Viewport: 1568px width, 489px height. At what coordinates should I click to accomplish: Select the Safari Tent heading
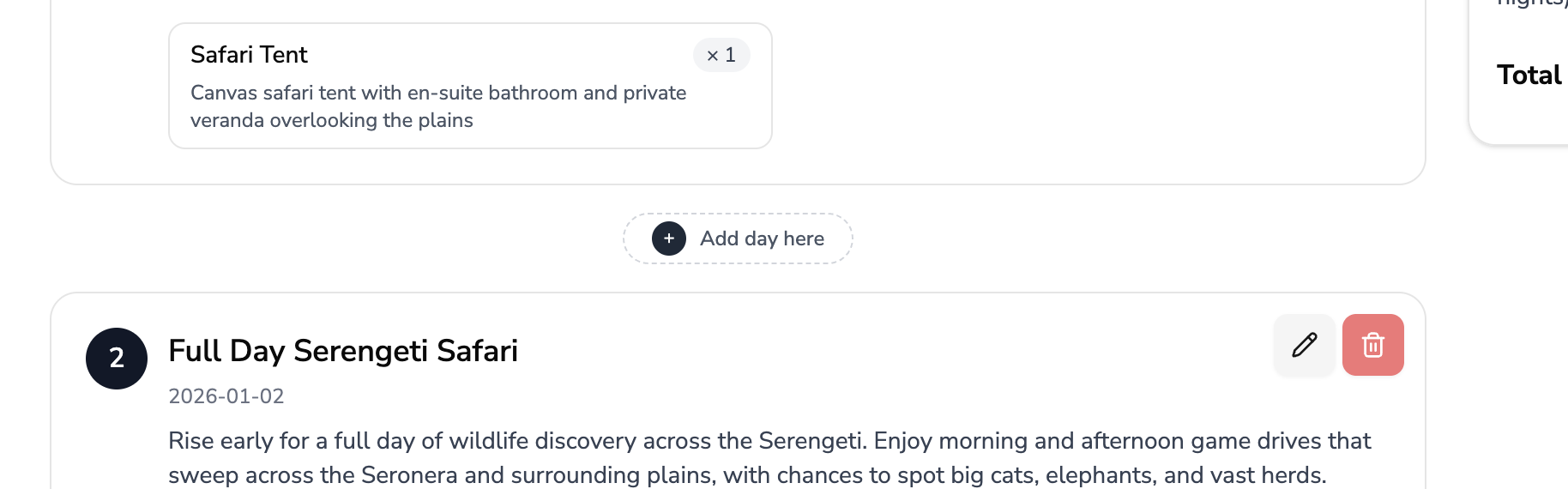tap(249, 55)
